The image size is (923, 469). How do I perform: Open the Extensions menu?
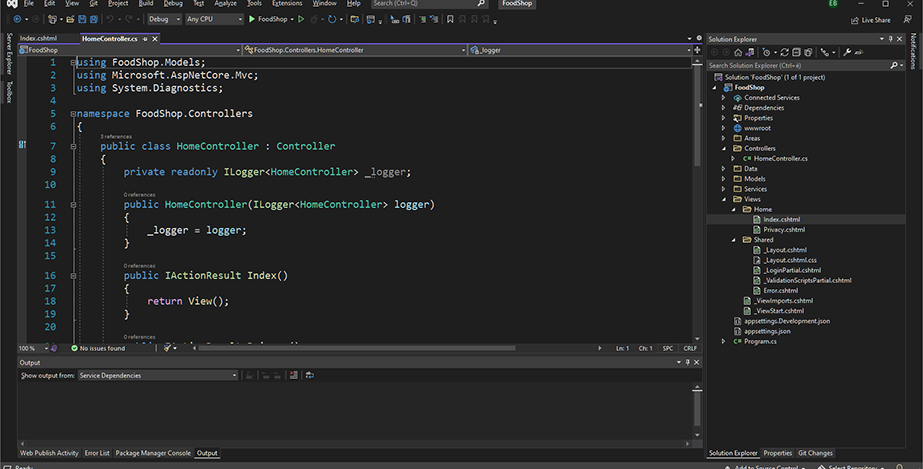click(x=287, y=4)
